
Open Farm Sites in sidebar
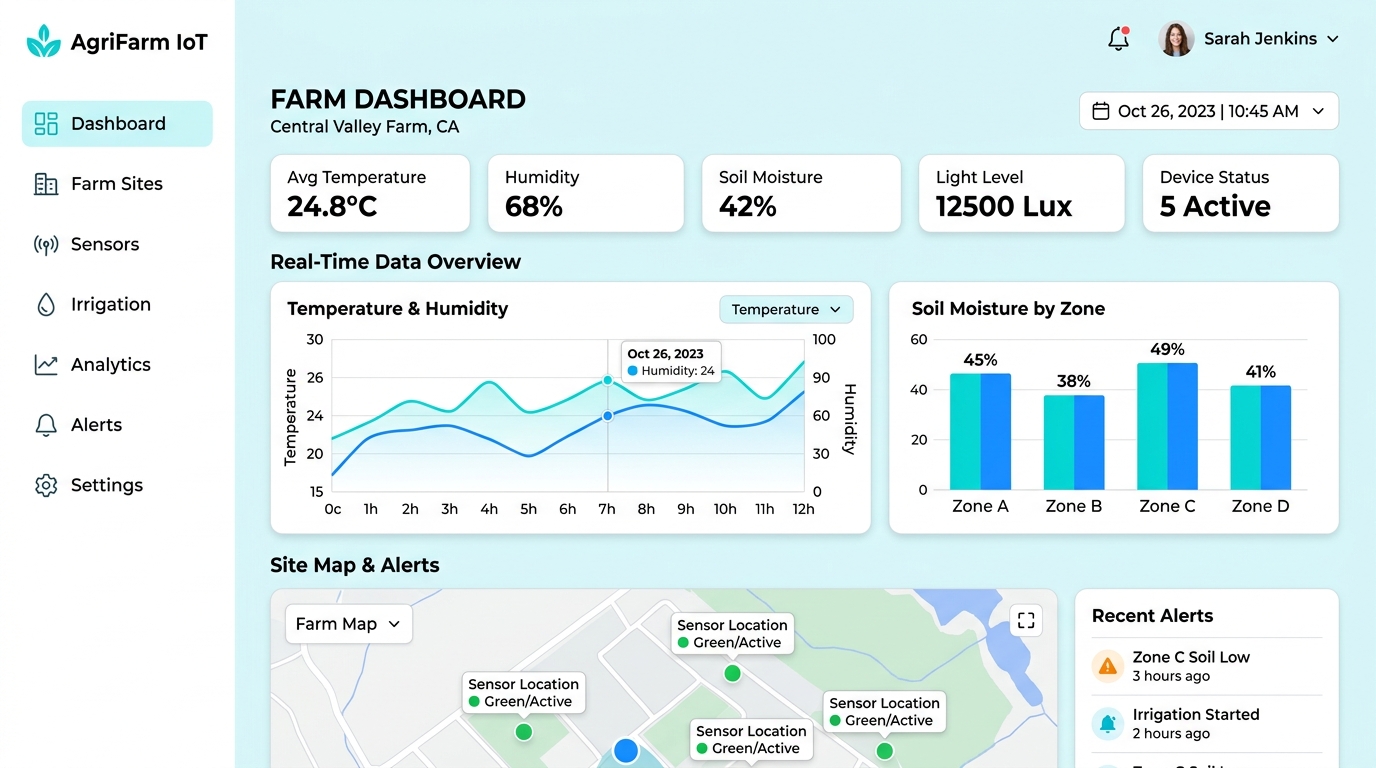click(117, 184)
